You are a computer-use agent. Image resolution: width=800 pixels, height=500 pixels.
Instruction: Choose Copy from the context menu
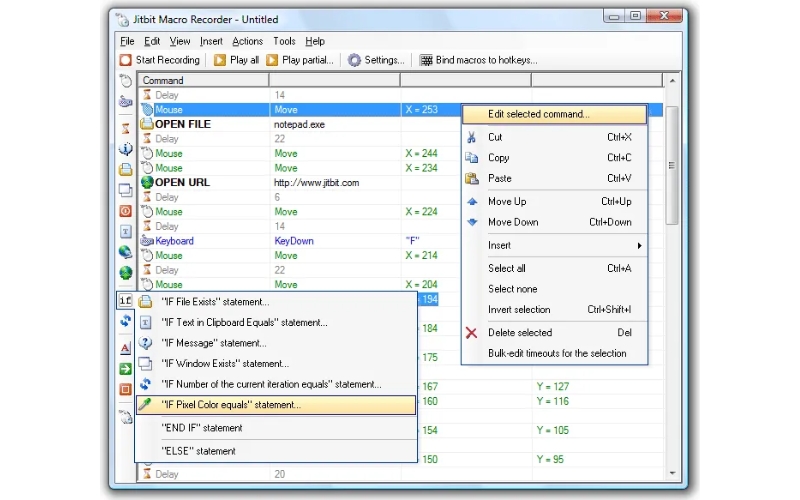click(555, 158)
